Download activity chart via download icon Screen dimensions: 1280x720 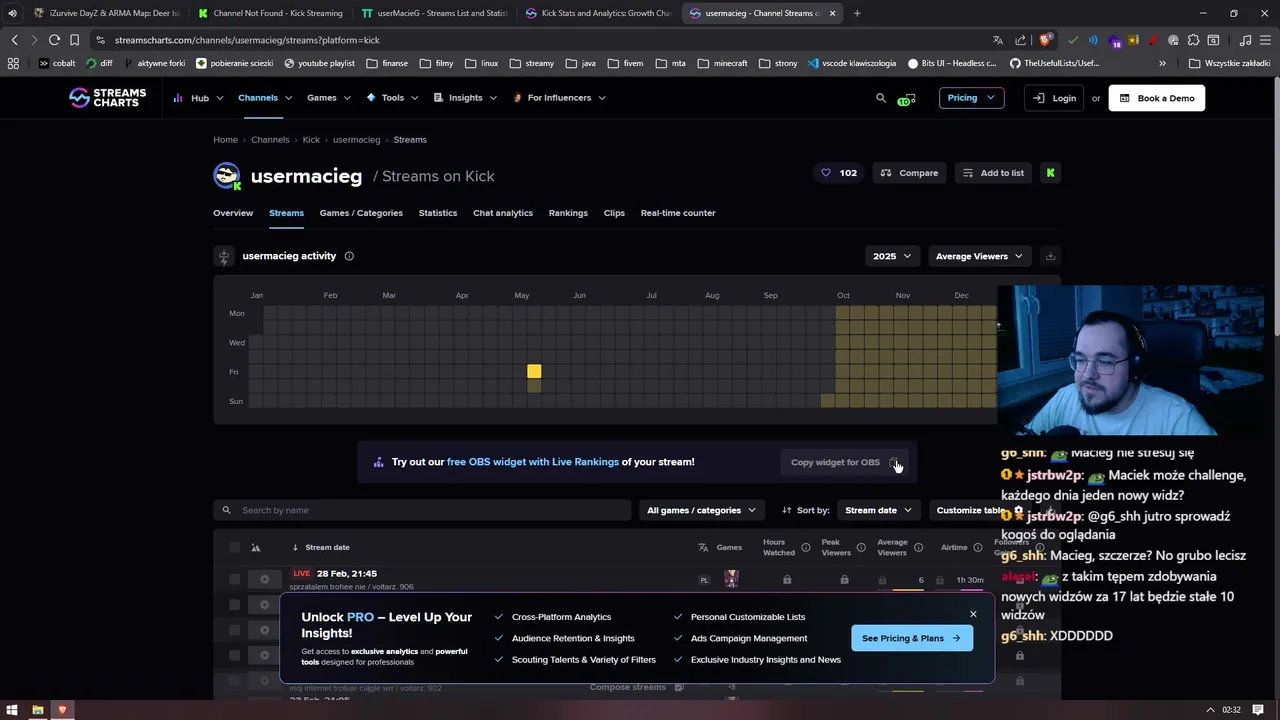pos(1050,256)
